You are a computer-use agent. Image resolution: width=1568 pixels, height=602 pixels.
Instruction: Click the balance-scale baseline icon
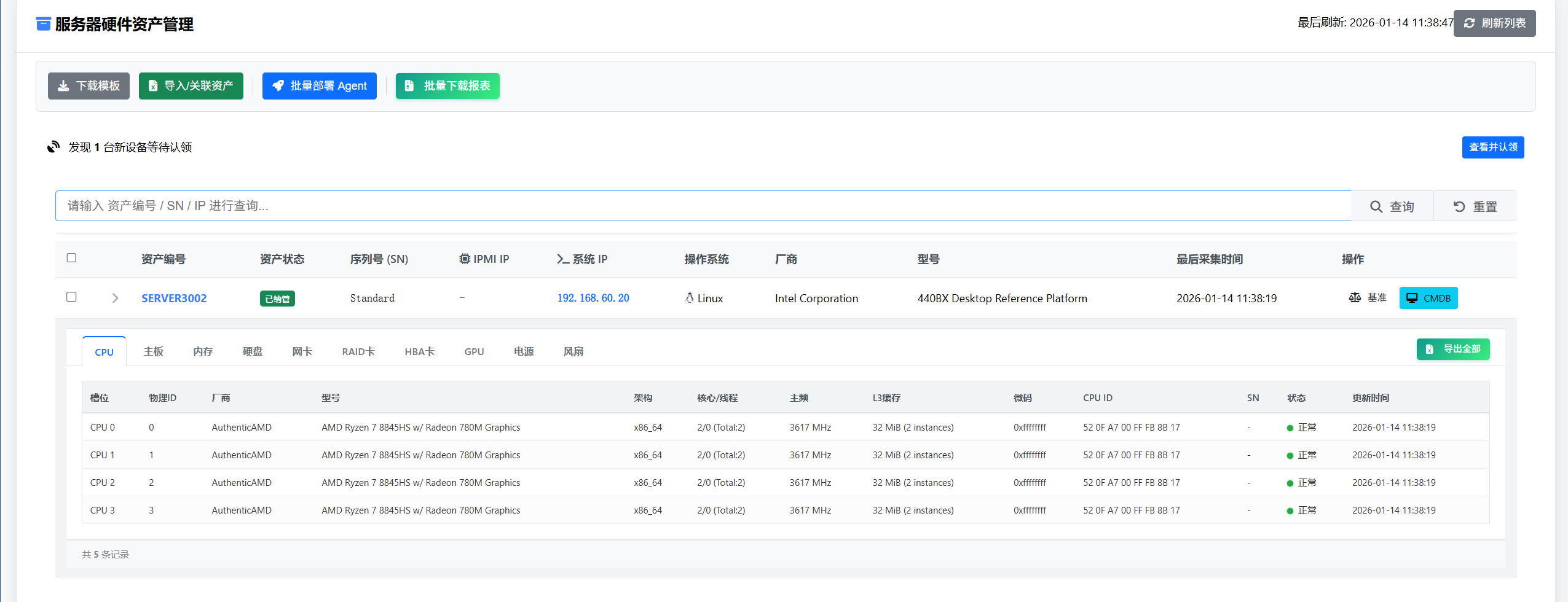pos(1355,298)
